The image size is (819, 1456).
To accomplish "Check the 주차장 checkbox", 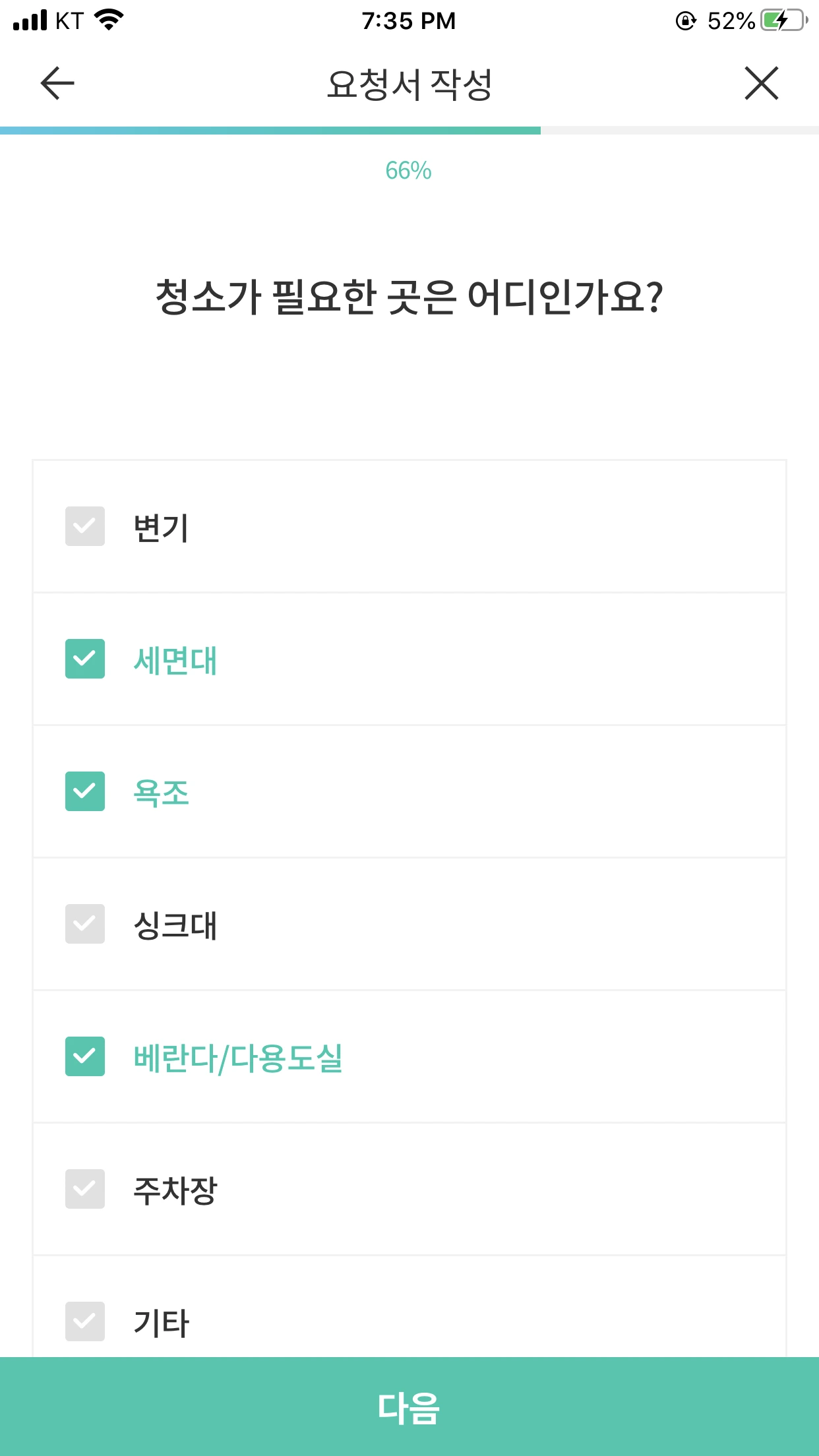I will click(85, 1189).
